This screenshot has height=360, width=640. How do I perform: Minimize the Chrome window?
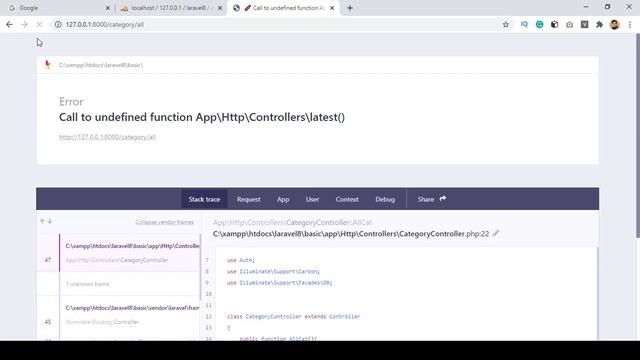coord(586,7)
